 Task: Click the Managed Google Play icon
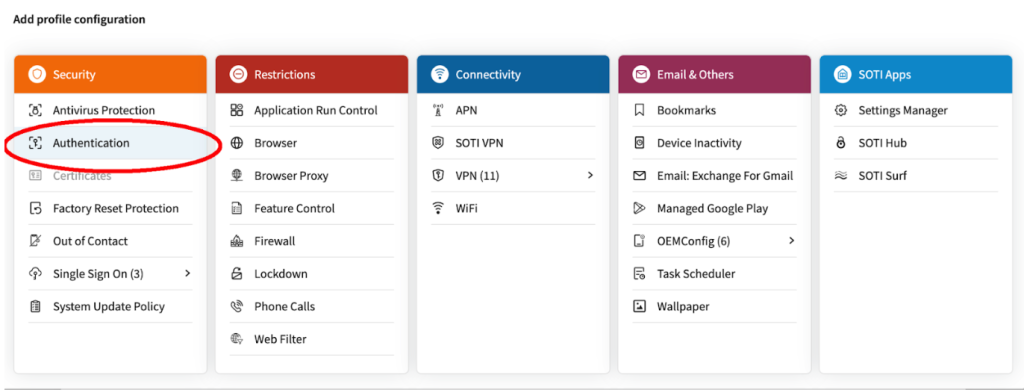[x=639, y=208]
